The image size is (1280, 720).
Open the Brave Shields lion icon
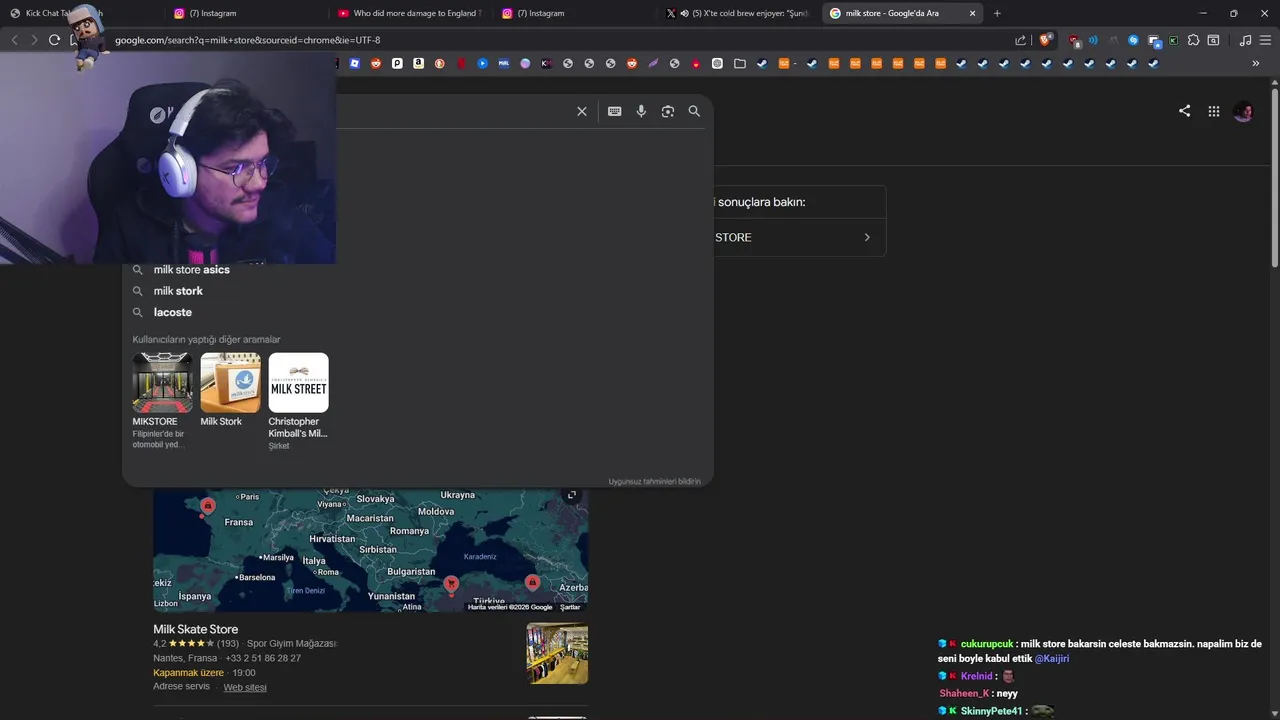1045,40
